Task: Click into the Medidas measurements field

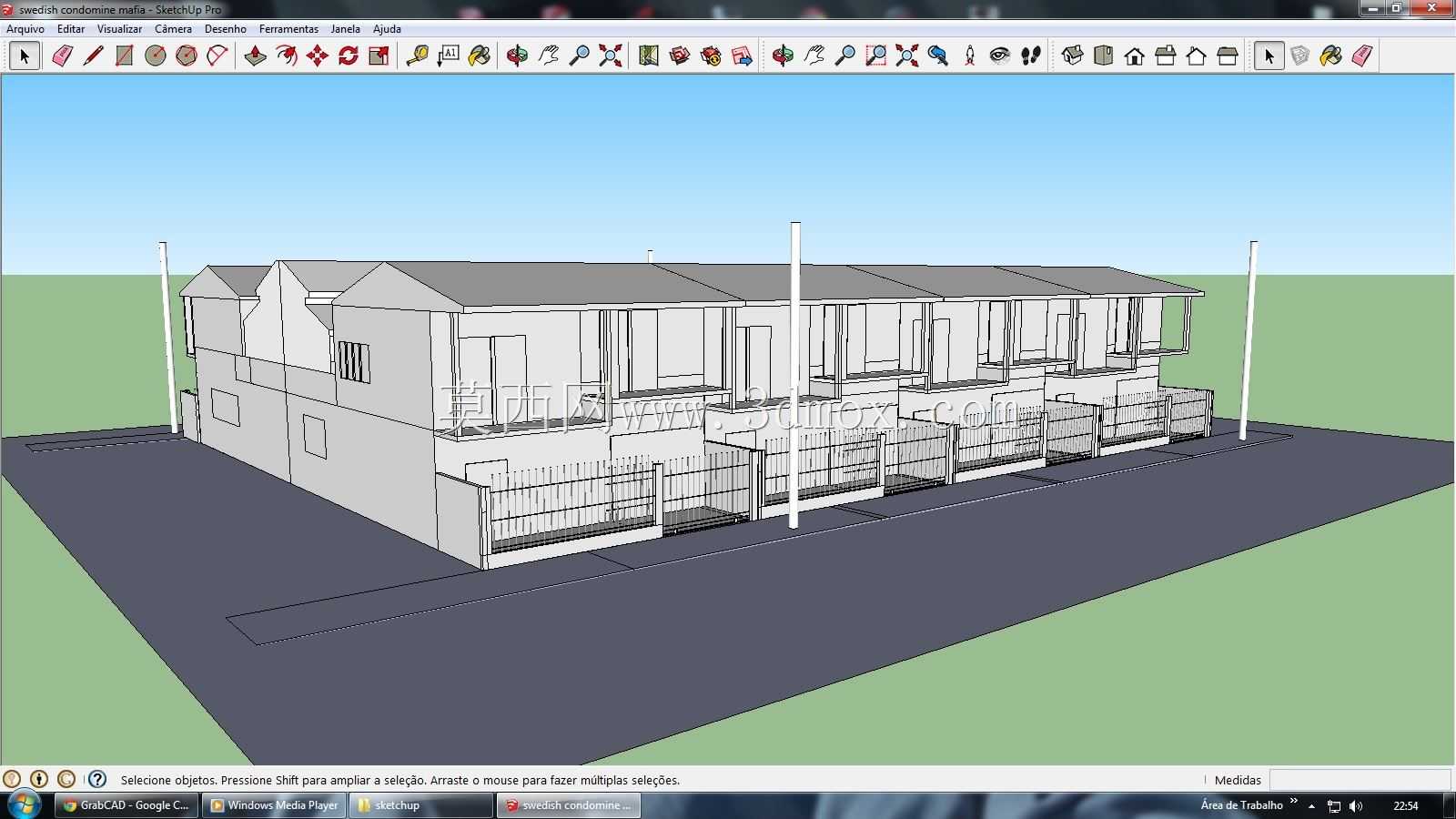Action: (1360, 780)
